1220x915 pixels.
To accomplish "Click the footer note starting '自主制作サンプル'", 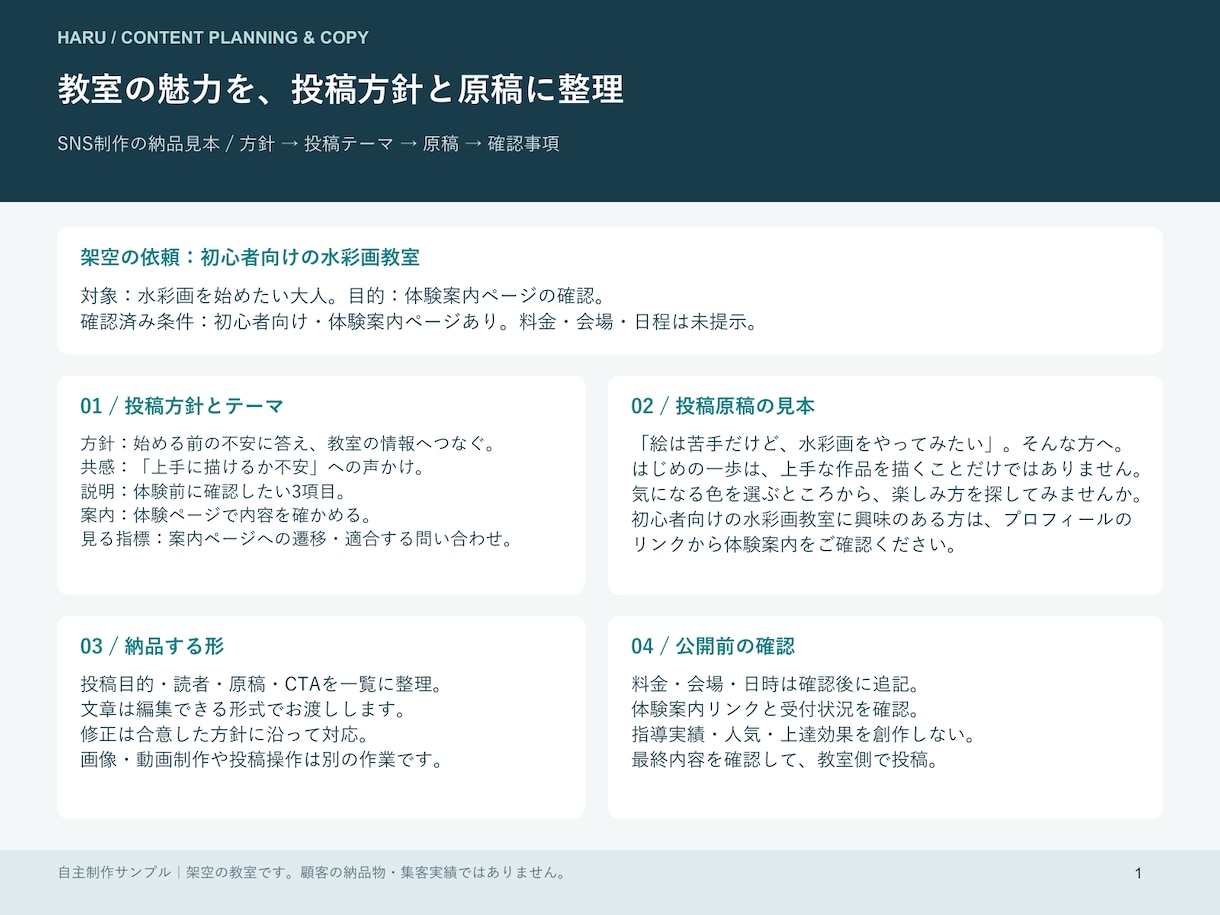I will pyautogui.click(x=314, y=872).
